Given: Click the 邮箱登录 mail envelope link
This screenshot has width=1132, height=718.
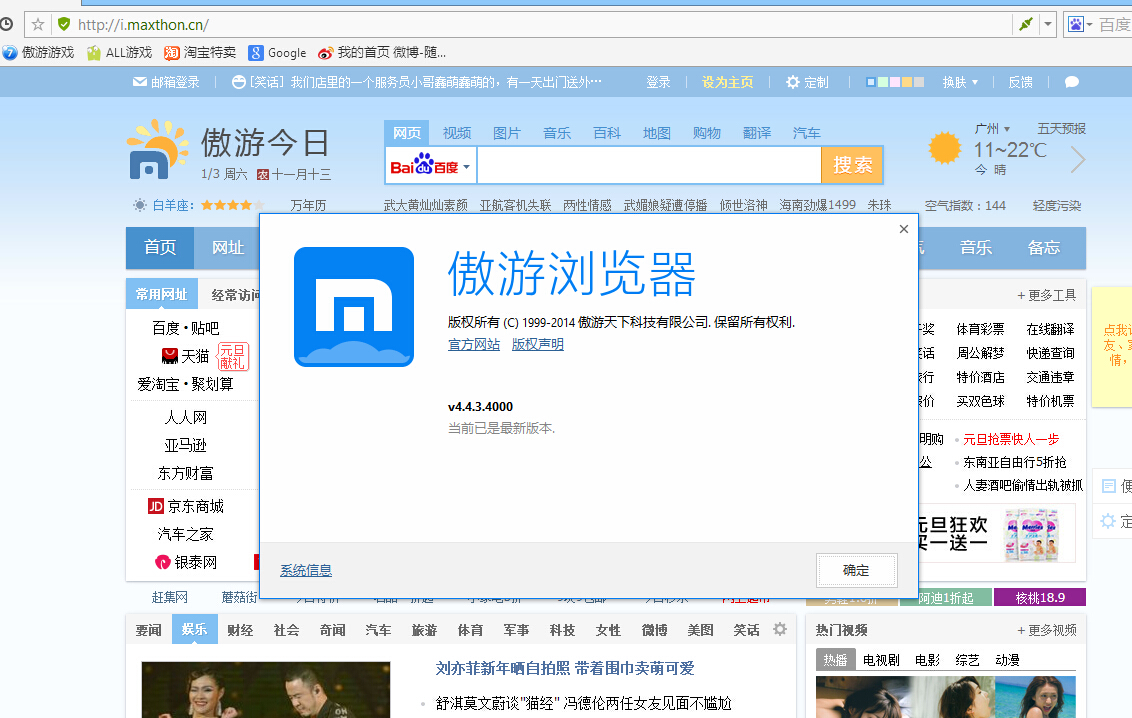Looking at the screenshot, I should [166, 82].
